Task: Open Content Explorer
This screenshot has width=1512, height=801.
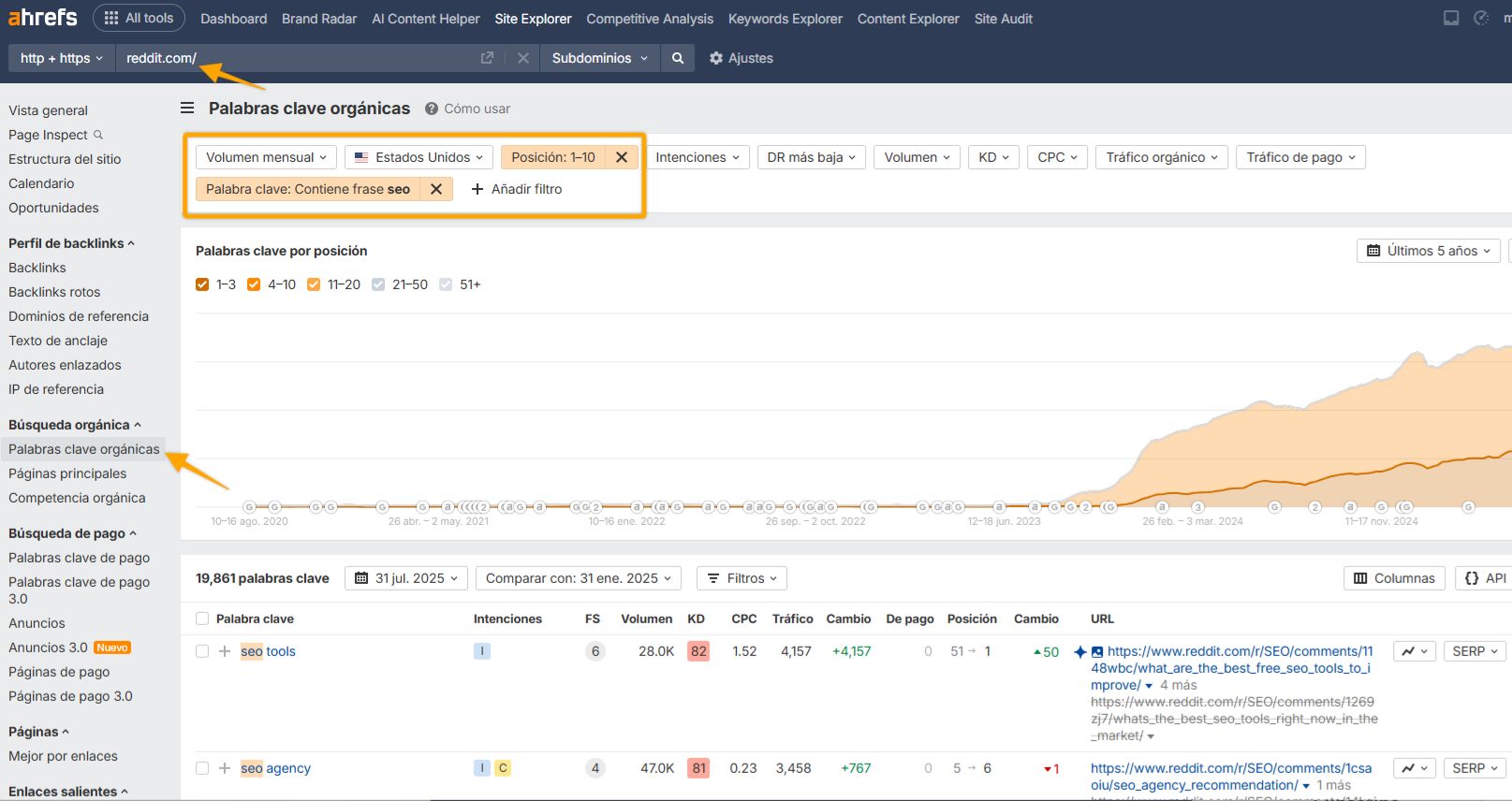Action: click(908, 19)
